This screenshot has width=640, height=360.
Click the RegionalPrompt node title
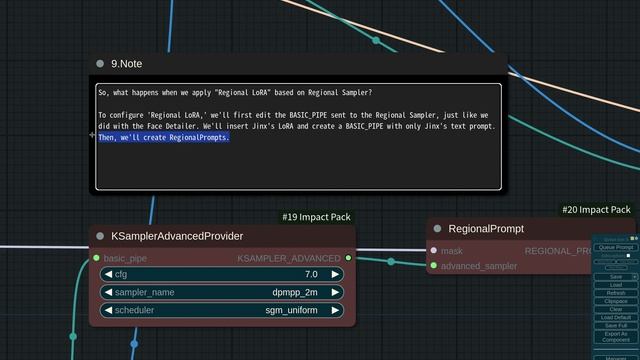(486, 229)
